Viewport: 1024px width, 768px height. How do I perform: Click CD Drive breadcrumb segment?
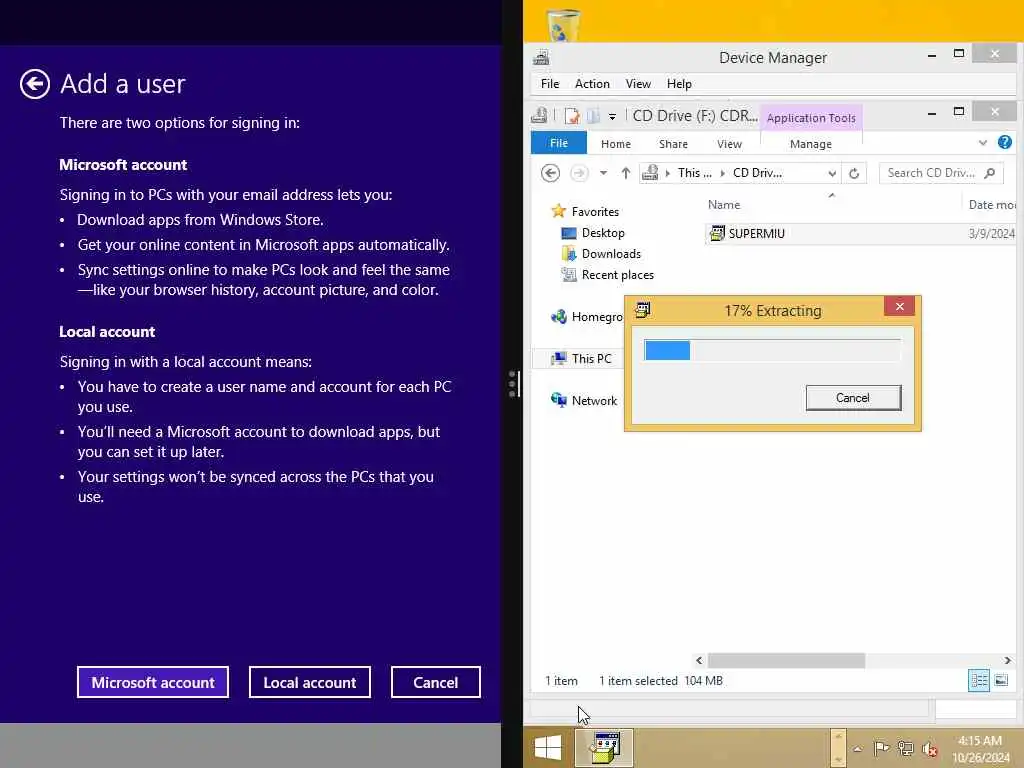tap(757, 173)
